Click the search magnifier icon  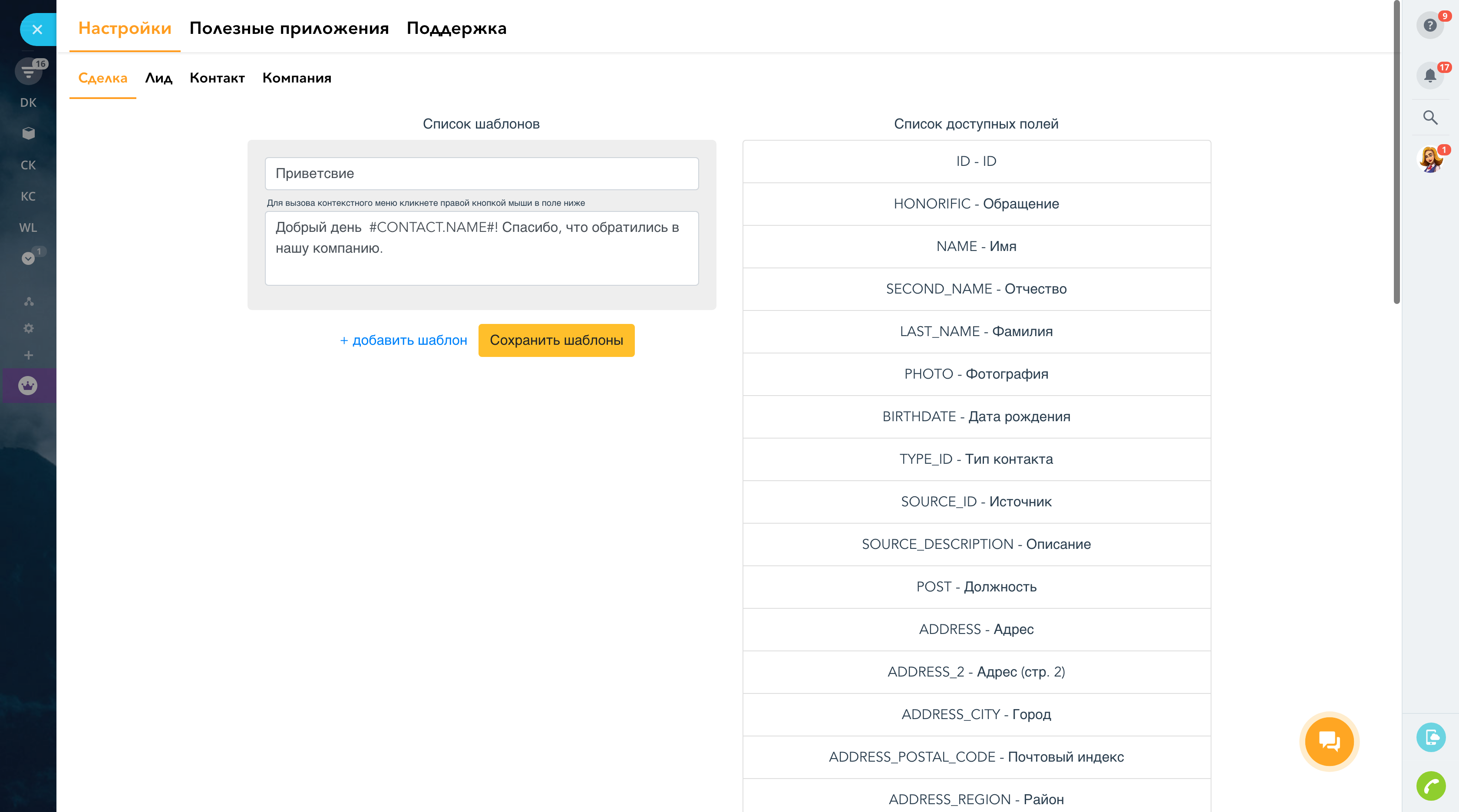1429,117
